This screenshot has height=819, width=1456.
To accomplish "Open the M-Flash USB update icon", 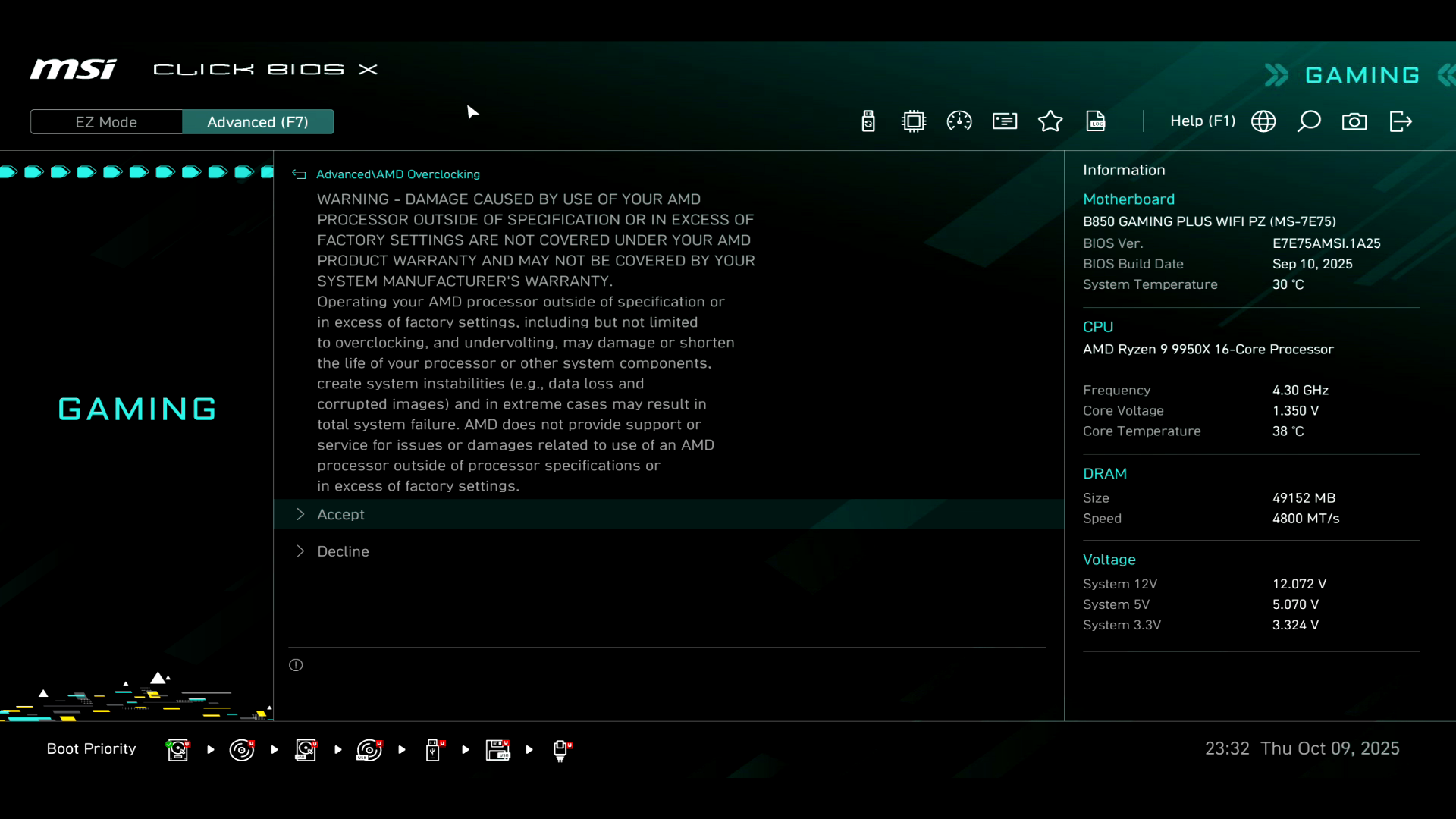I will [868, 121].
